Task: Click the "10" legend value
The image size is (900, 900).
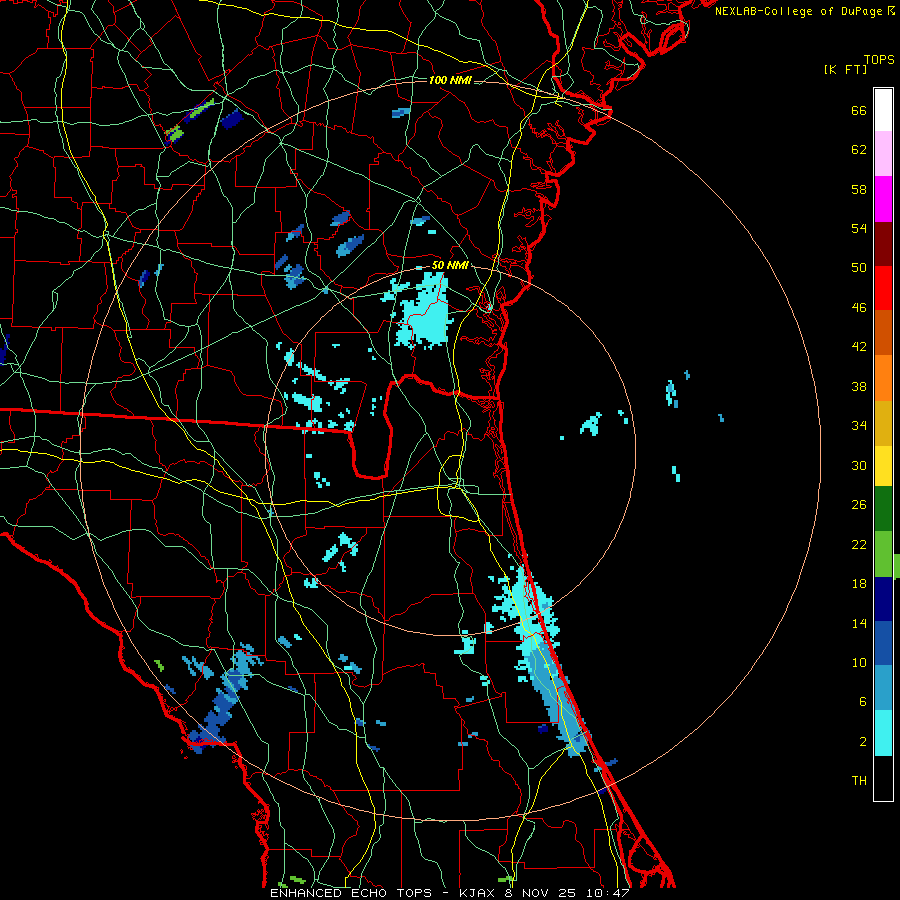Action: tap(859, 662)
